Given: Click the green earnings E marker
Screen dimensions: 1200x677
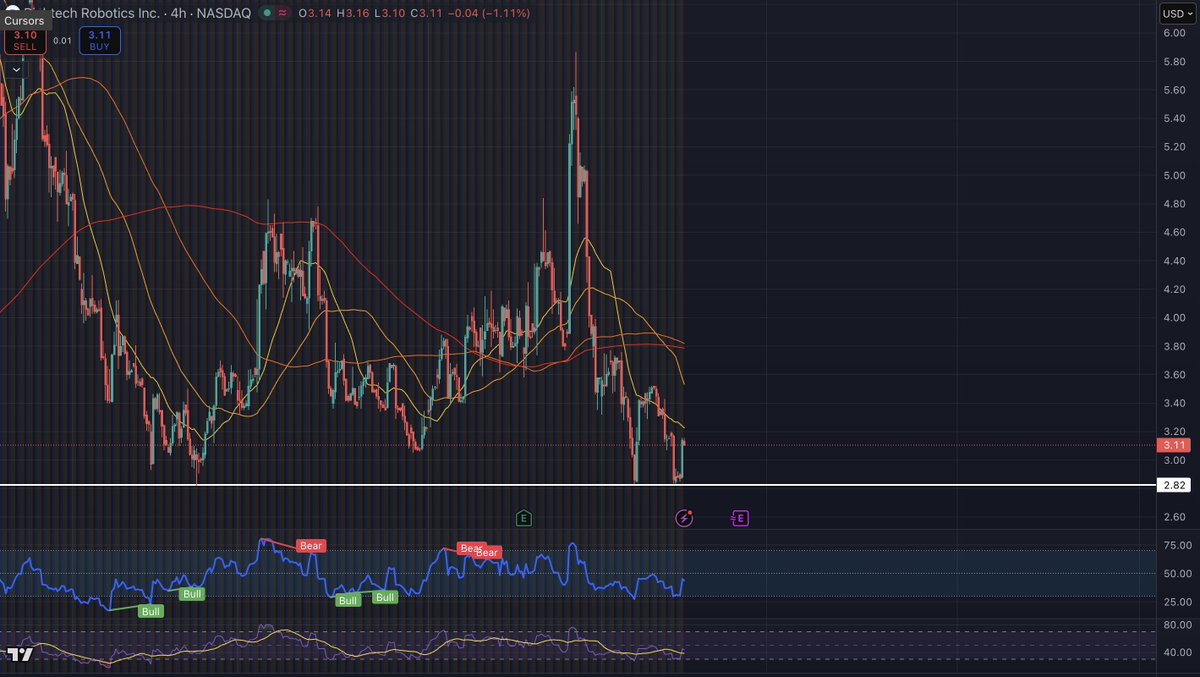Looking at the screenshot, I should click(x=523, y=518).
